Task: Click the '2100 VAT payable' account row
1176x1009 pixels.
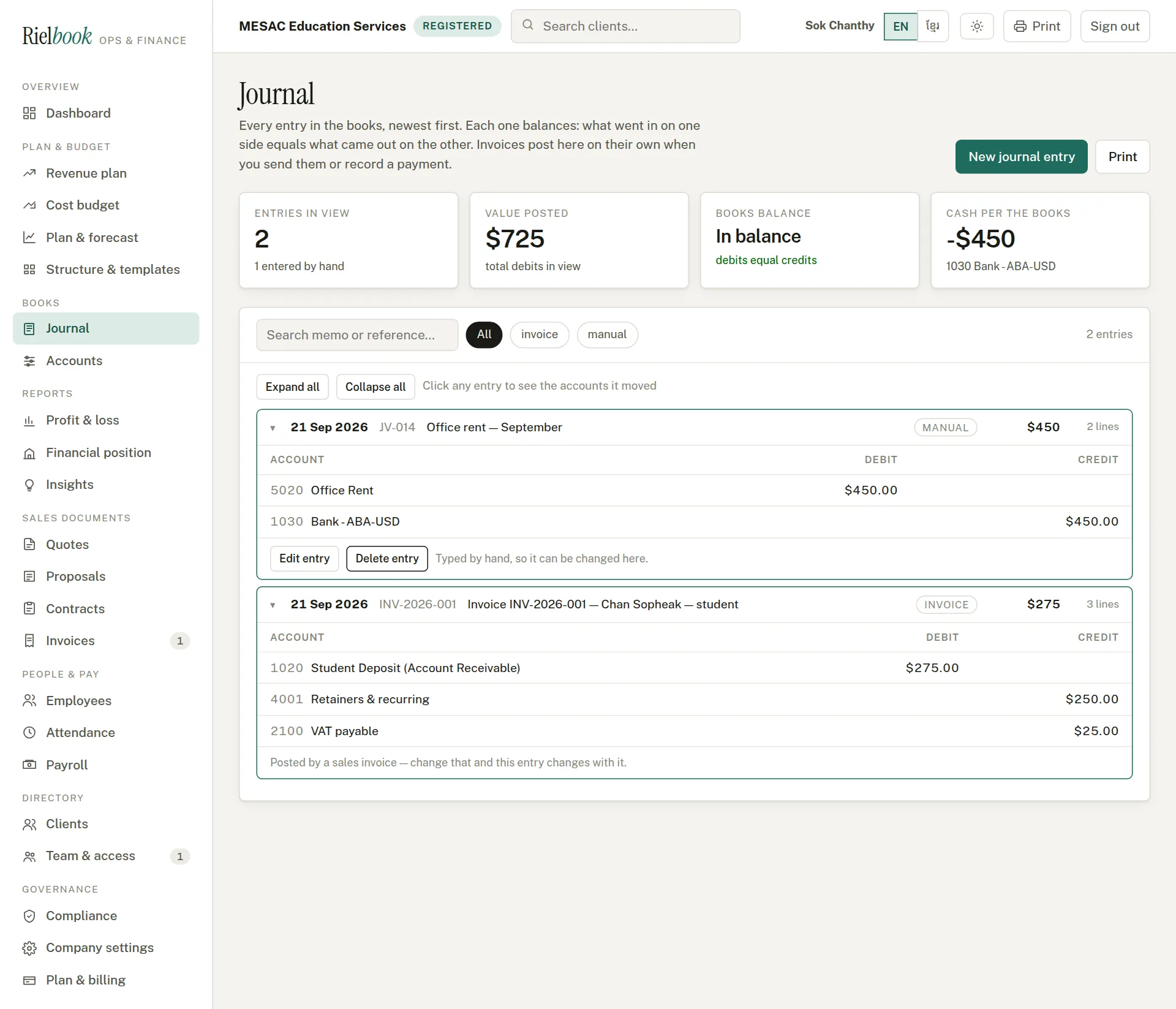Action: click(x=694, y=731)
